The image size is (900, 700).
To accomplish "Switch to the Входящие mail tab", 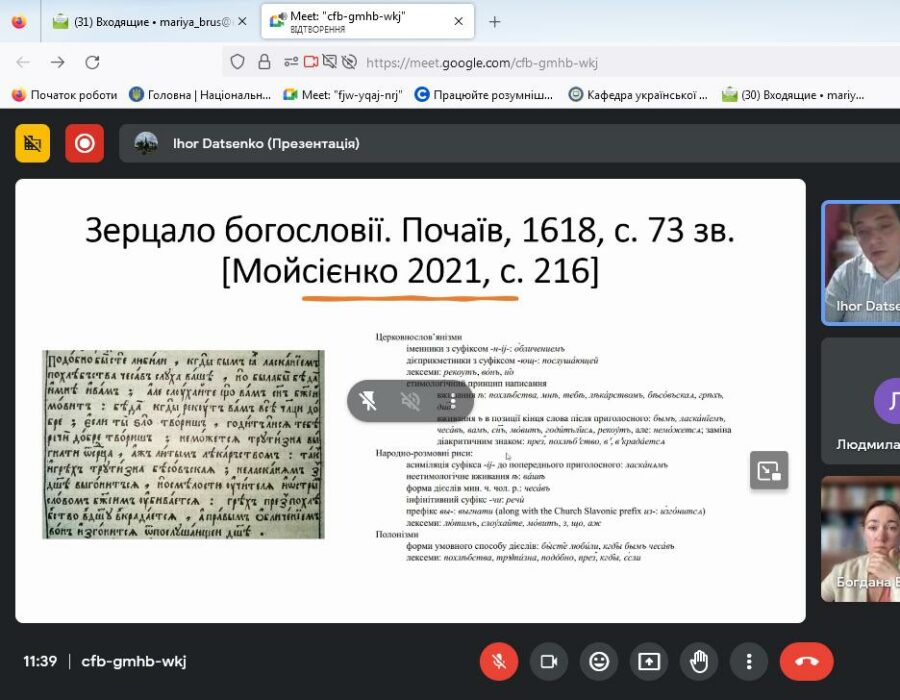I will 140,22.
